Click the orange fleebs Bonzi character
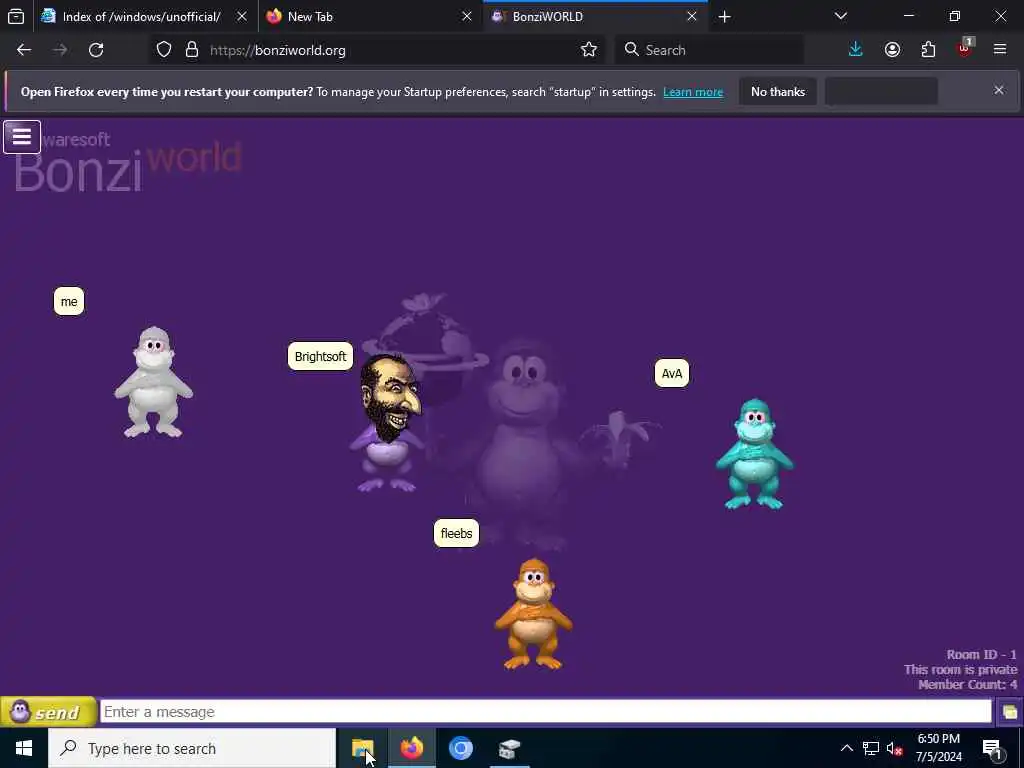1024x768 pixels. pos(534,614)
